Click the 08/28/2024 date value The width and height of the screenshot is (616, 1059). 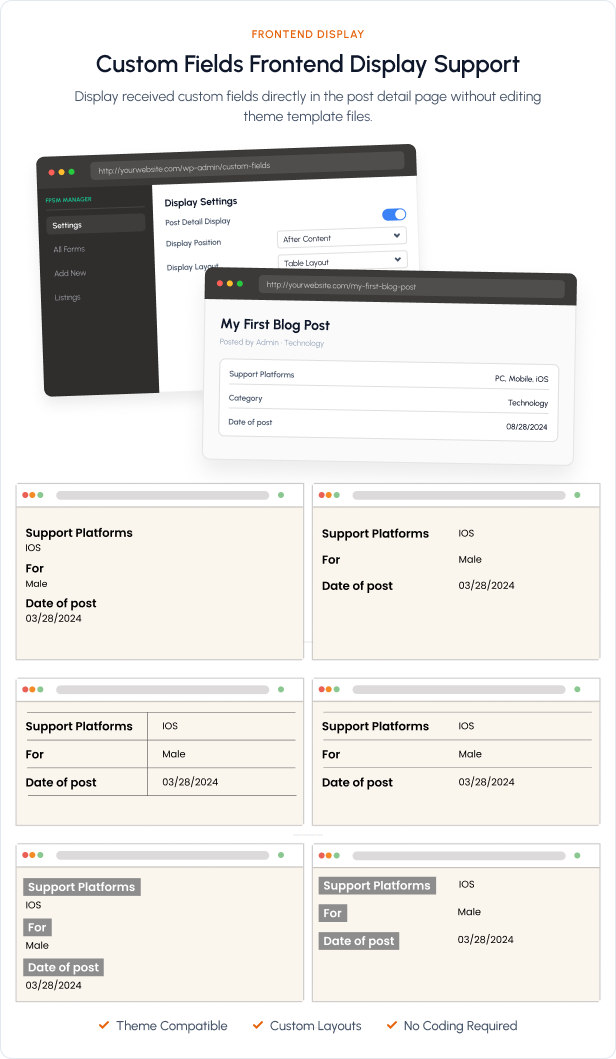[x=527, y=427]
